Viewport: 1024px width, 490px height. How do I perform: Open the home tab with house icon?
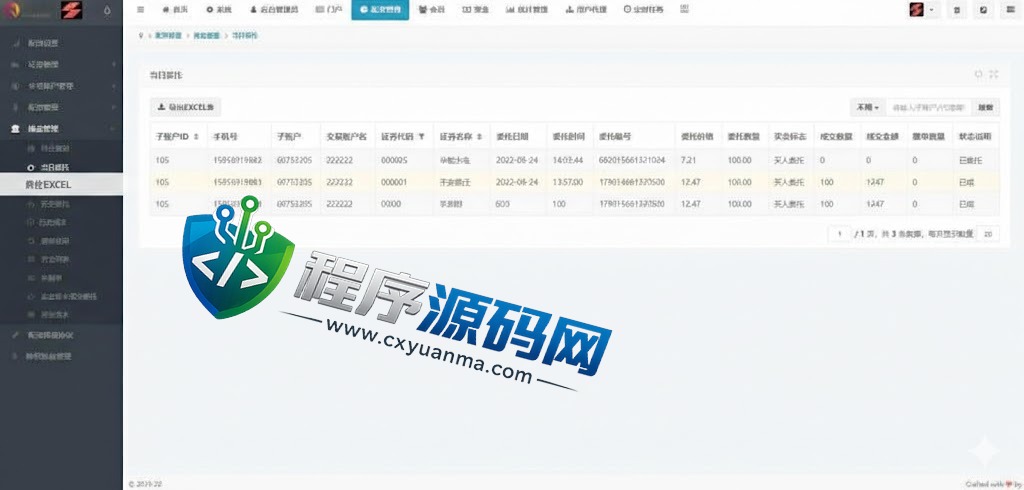pyautogui.click(x=175, y=10)
